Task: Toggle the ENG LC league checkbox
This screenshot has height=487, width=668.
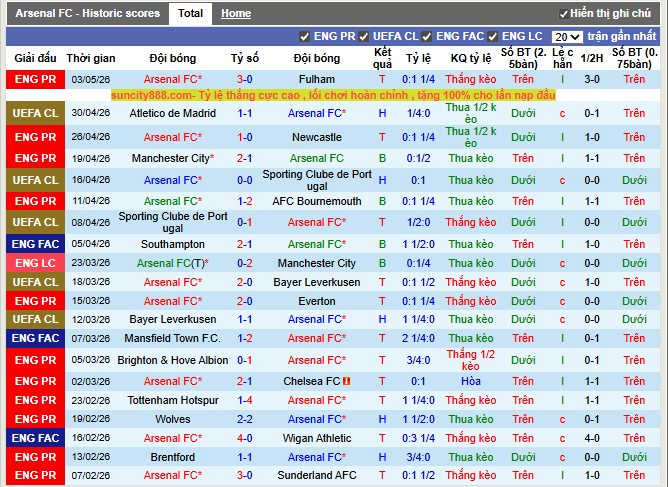Action: [x=492, y=37]
